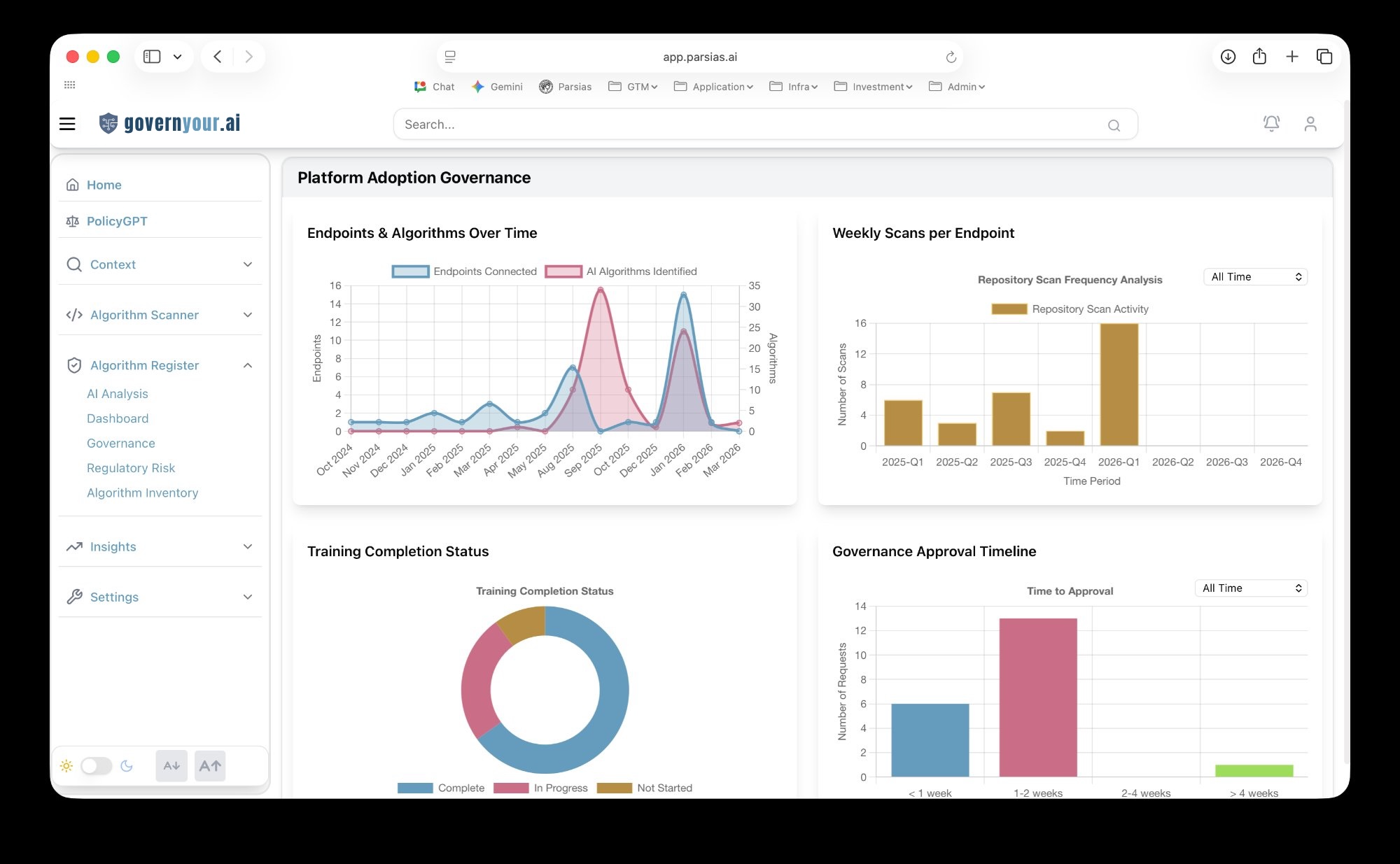Open the user profile icon

1310,124
